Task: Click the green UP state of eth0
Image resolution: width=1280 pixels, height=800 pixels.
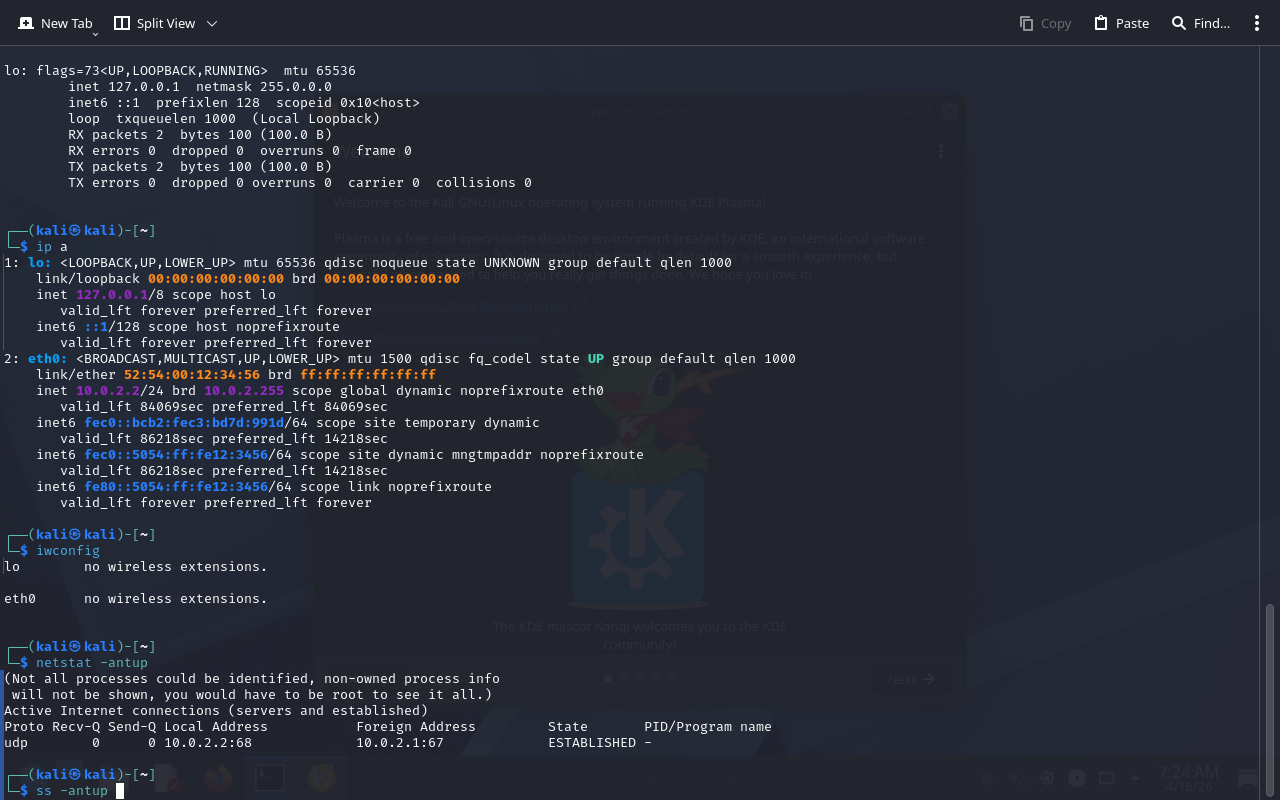Action: click(595, 359)
